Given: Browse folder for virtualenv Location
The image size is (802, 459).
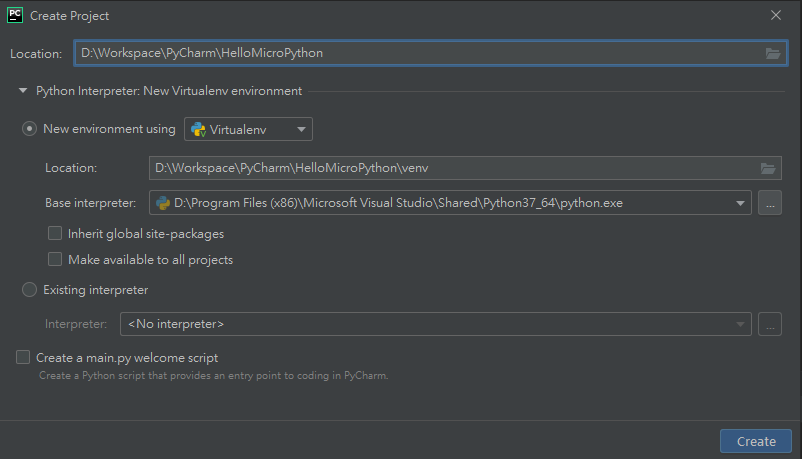Looking at the screenshot, I should coord(767,168).
